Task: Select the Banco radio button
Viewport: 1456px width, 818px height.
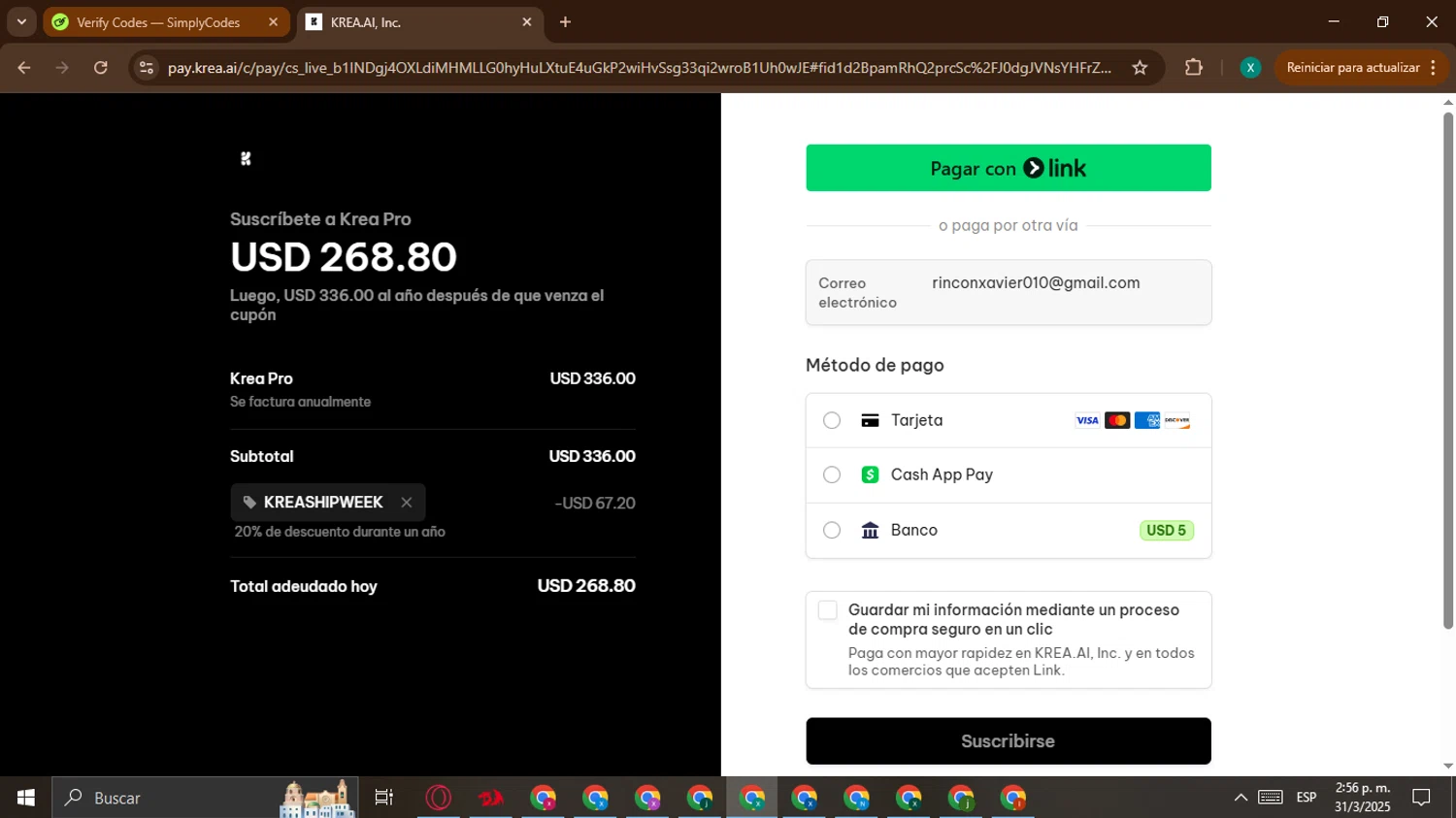Action: pos(832,530)
